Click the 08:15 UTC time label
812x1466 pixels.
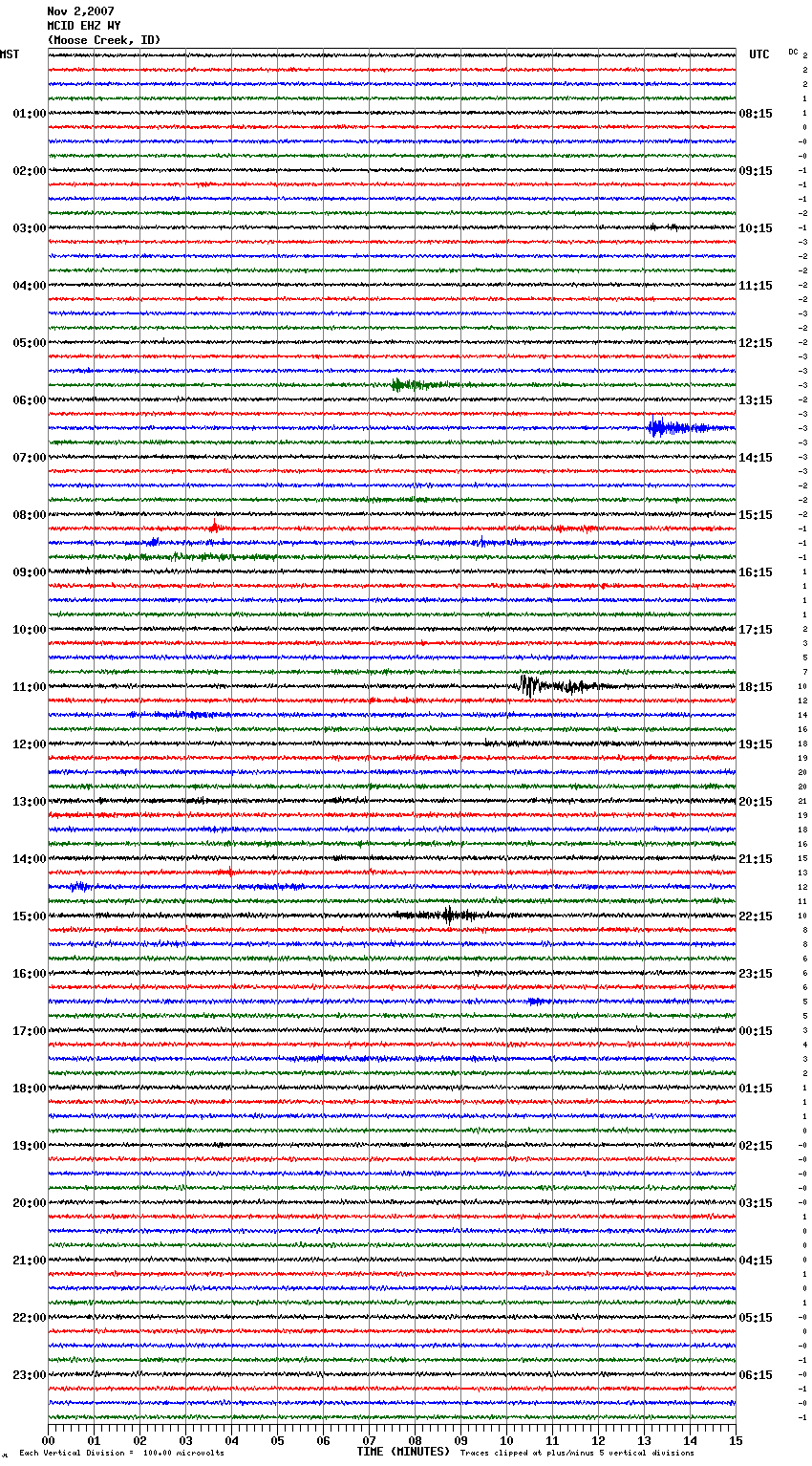(756, 114)
